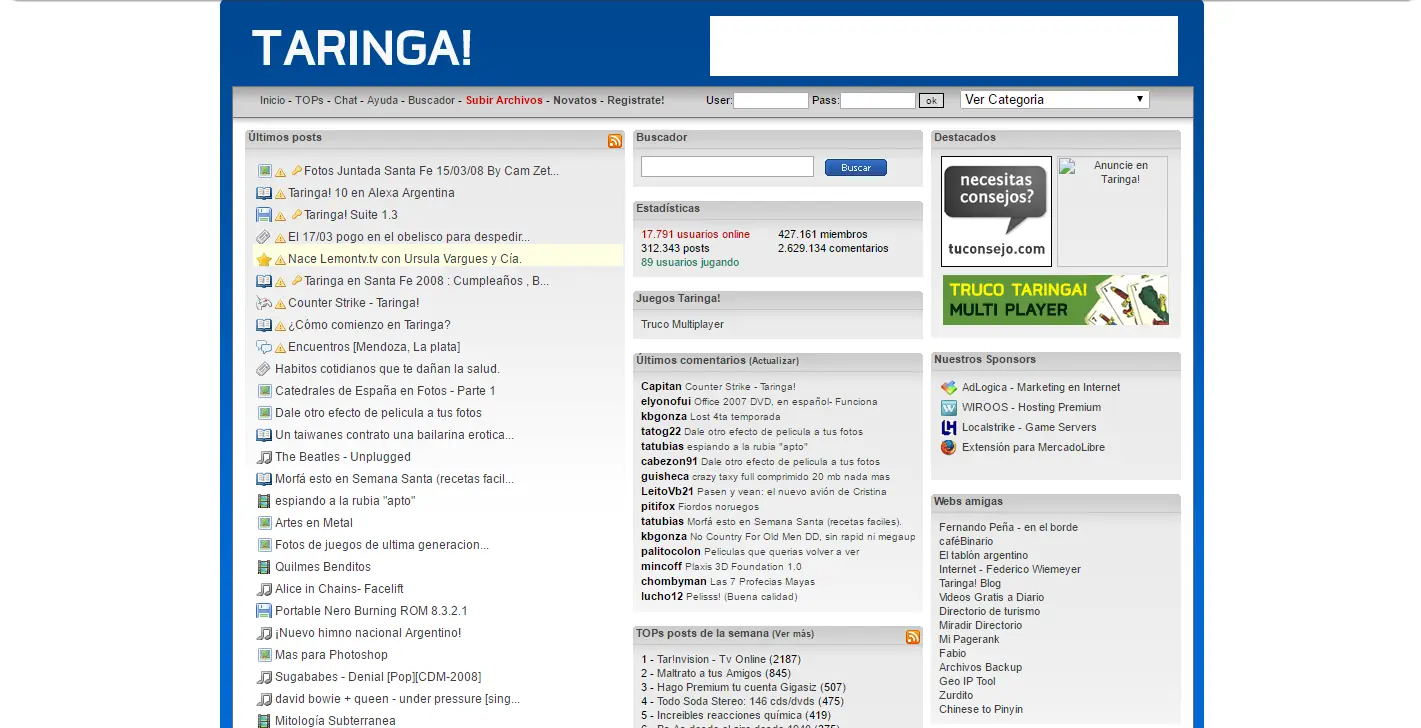Click the ok login button
The height and width of the screenshot is (728, 1421).
931,101
